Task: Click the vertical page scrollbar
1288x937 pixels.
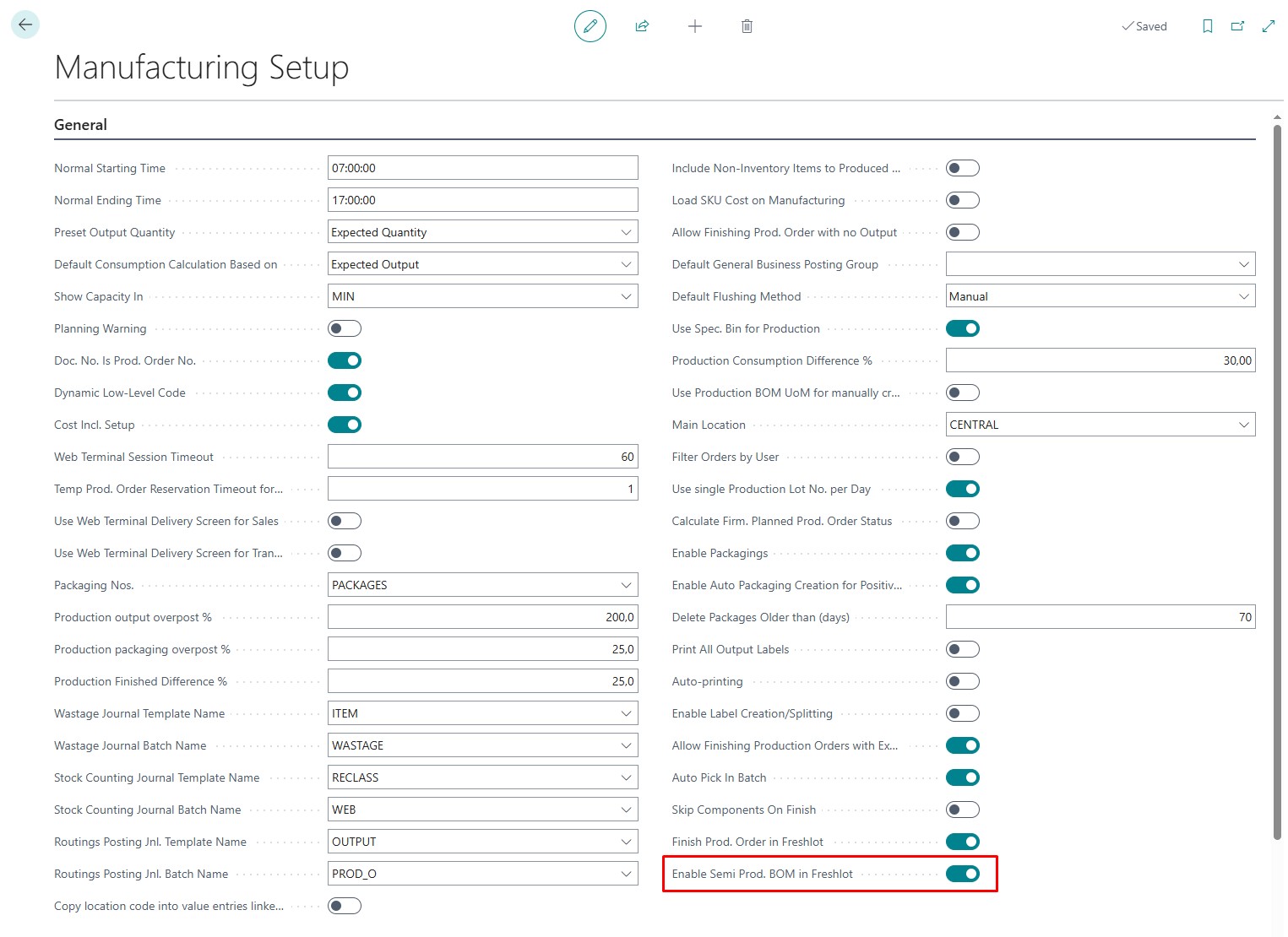Action: tap(1277, 481)
